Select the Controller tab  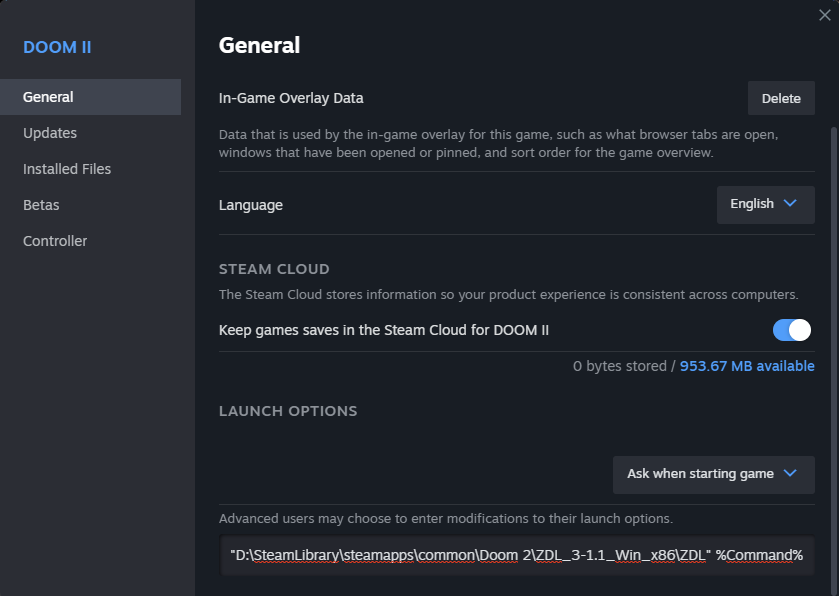[x=55, y=241]
